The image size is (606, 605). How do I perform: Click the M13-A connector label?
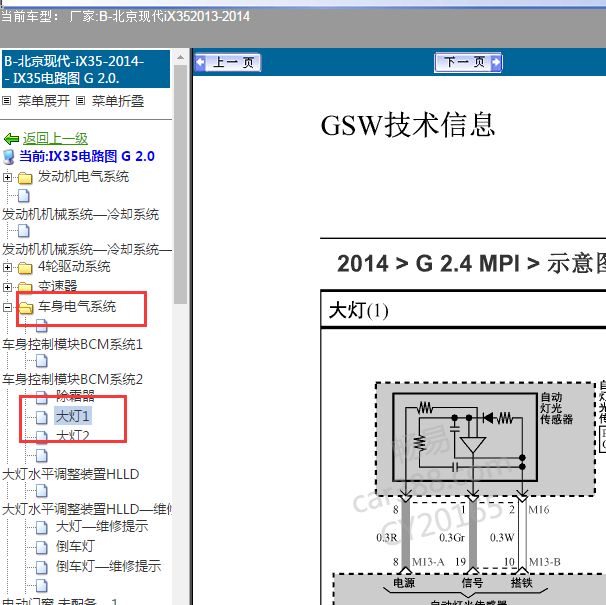[428, 562]
